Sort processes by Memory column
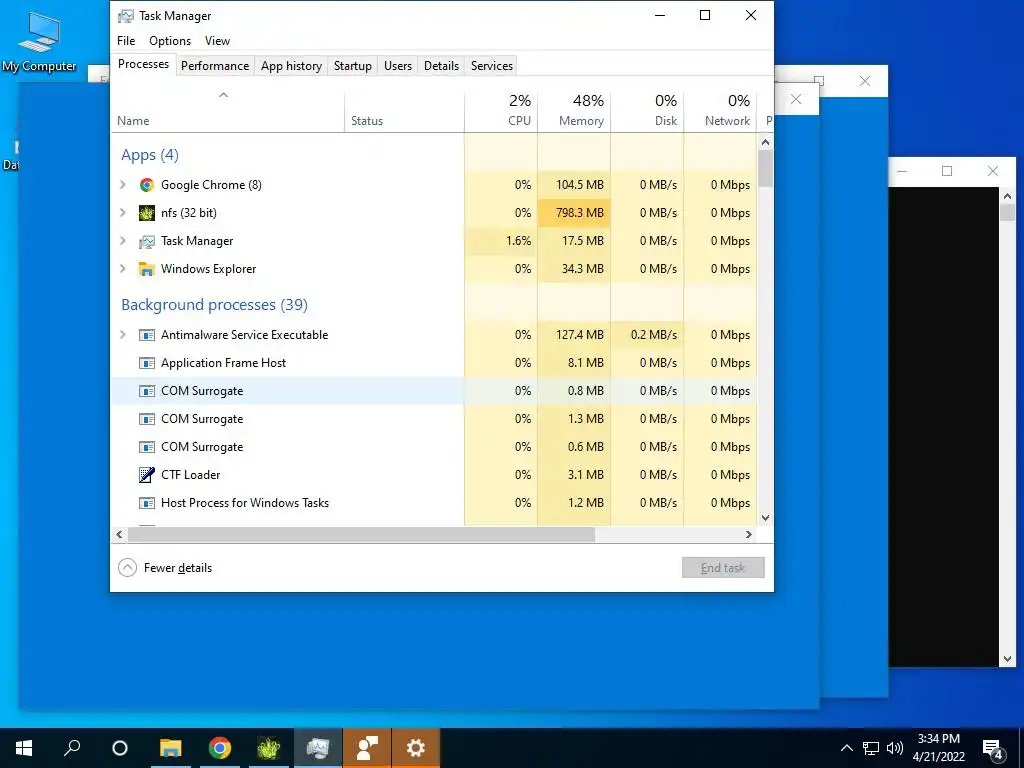The image size is (1024, 768). tap(574, 112)
